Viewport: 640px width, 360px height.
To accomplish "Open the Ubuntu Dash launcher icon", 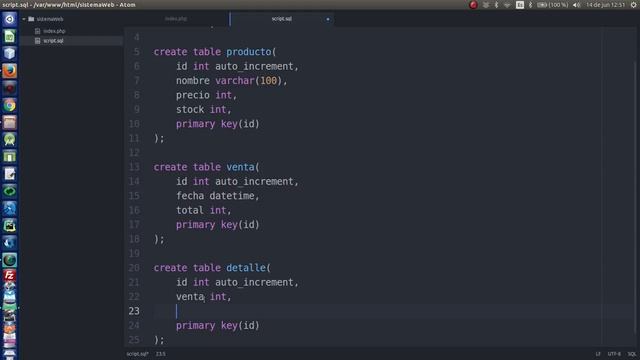I will (x=9, y=19).
